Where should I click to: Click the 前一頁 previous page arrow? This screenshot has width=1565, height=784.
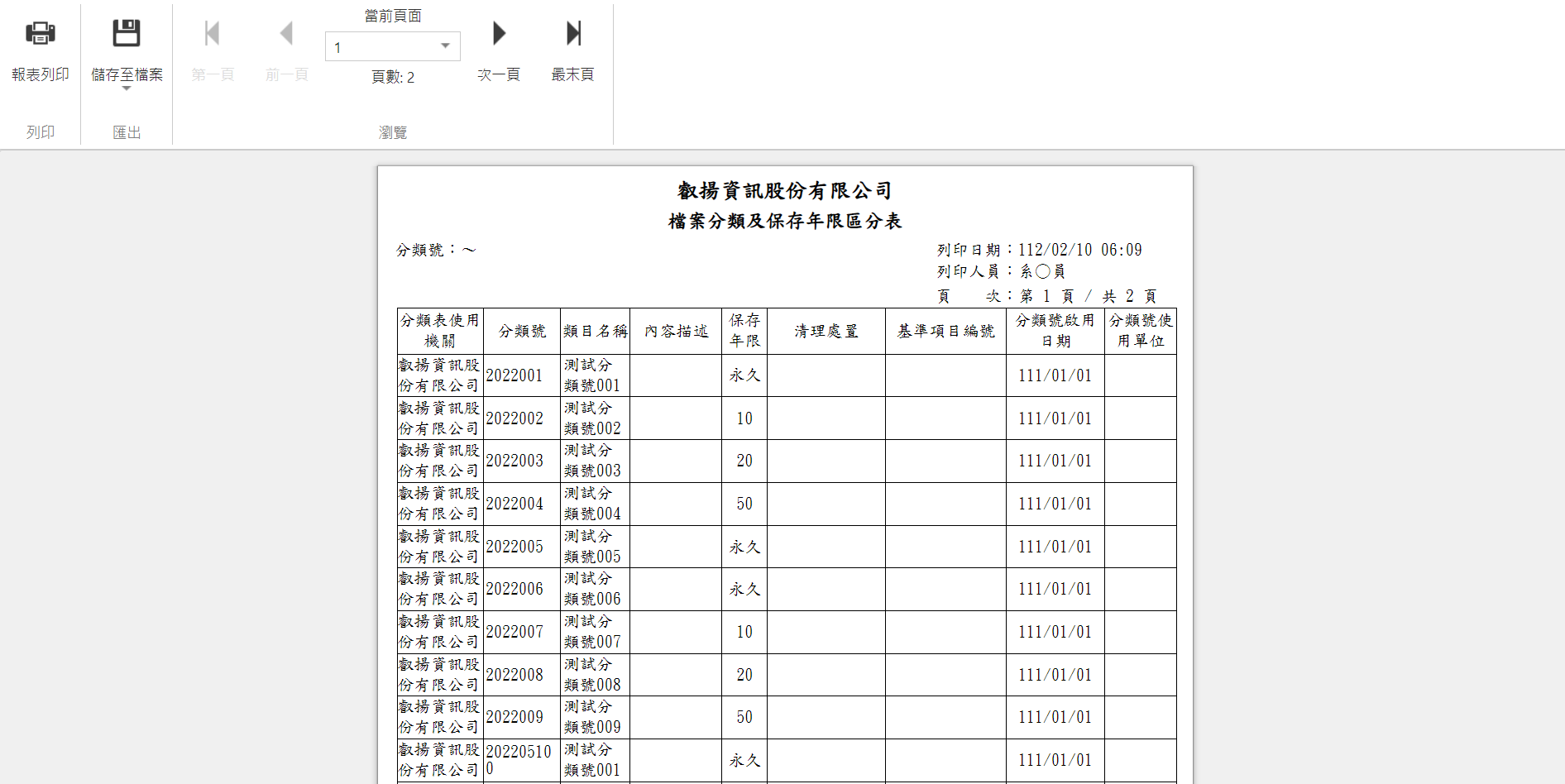[286, 34]
